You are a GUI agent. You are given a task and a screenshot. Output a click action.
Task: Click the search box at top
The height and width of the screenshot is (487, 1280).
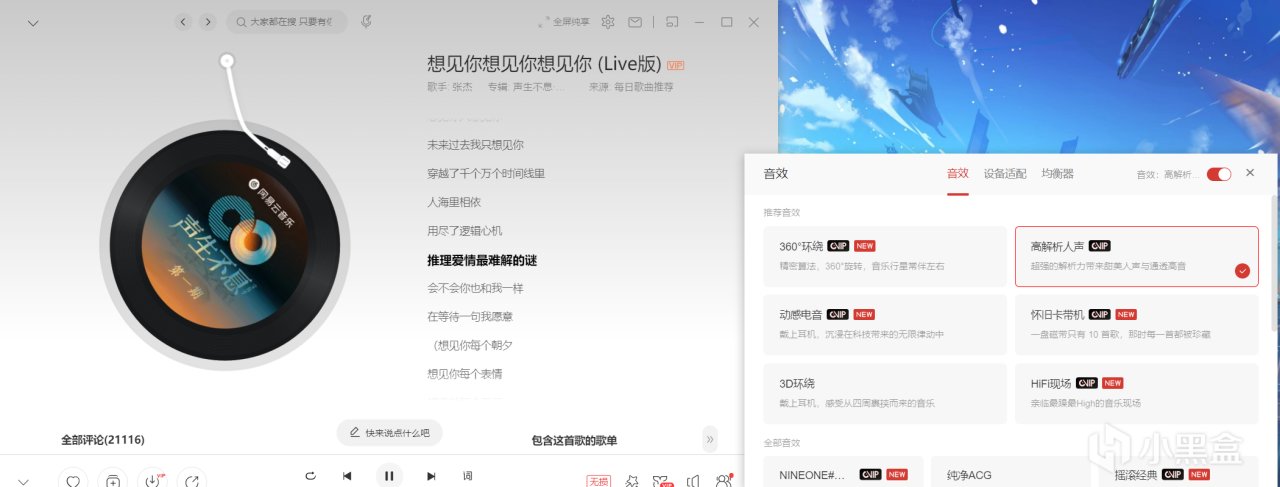pyautogui.click(x=287, y=22)
